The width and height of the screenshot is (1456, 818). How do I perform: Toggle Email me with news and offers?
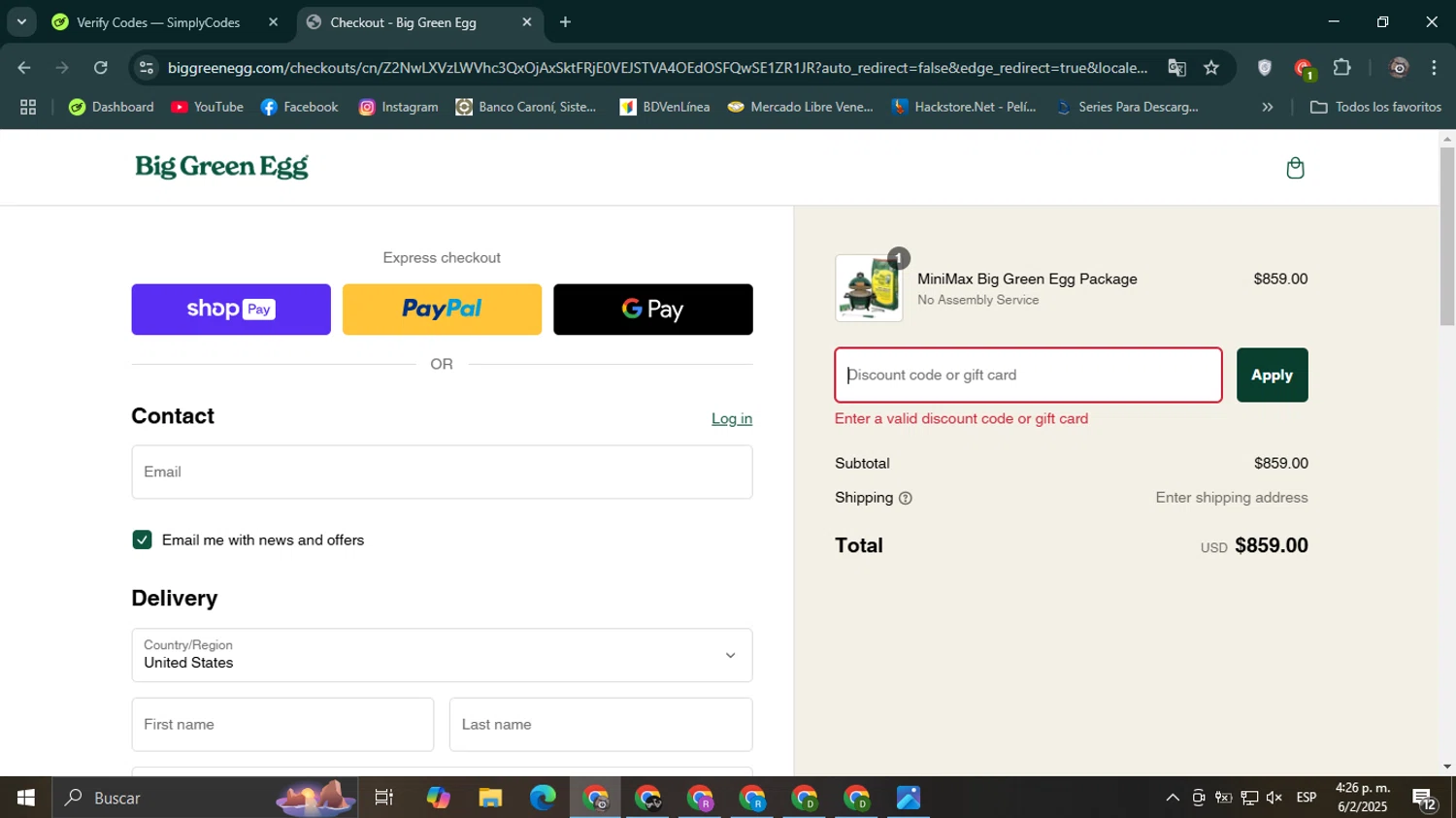143,540
